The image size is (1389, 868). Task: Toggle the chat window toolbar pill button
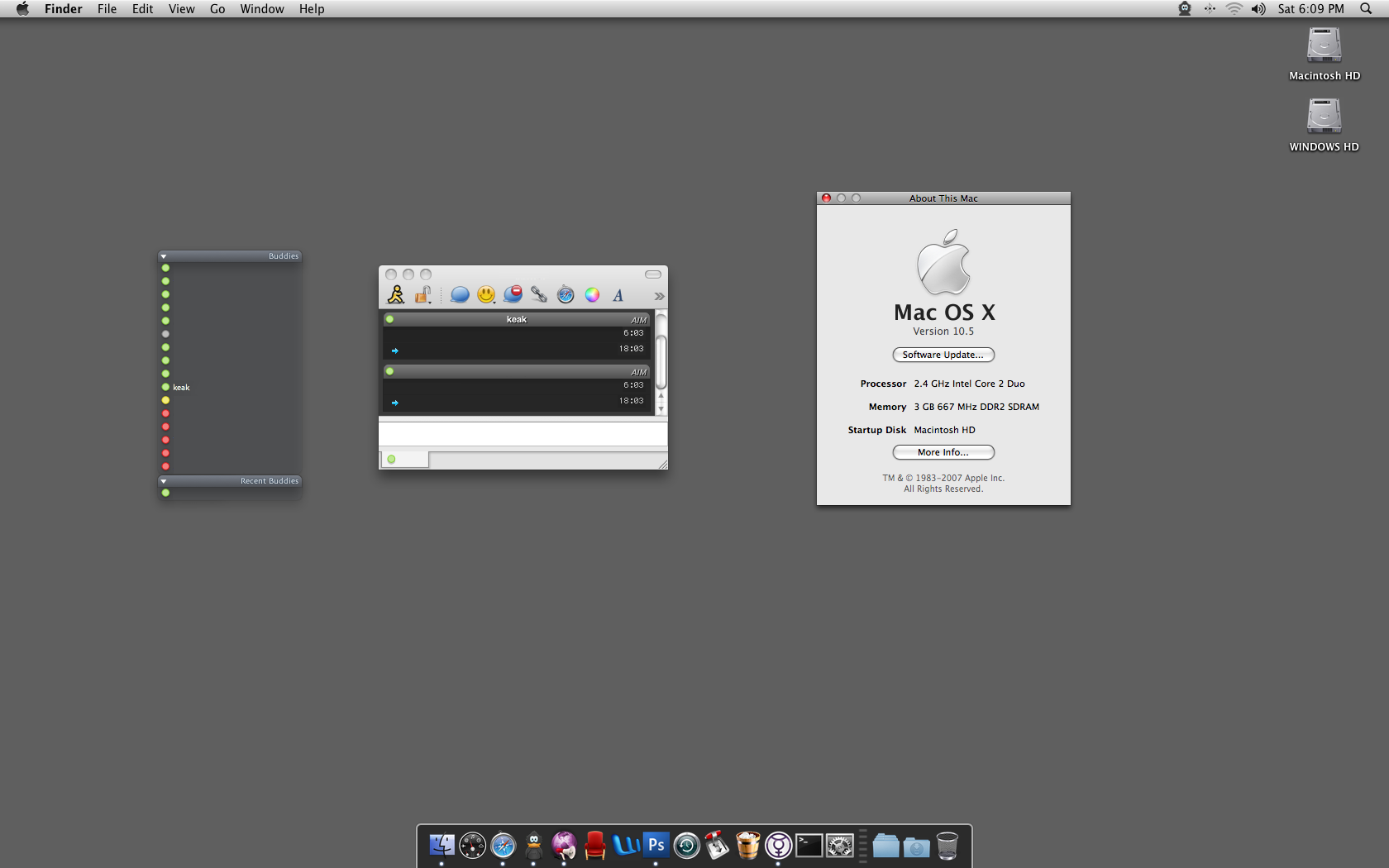653,274
